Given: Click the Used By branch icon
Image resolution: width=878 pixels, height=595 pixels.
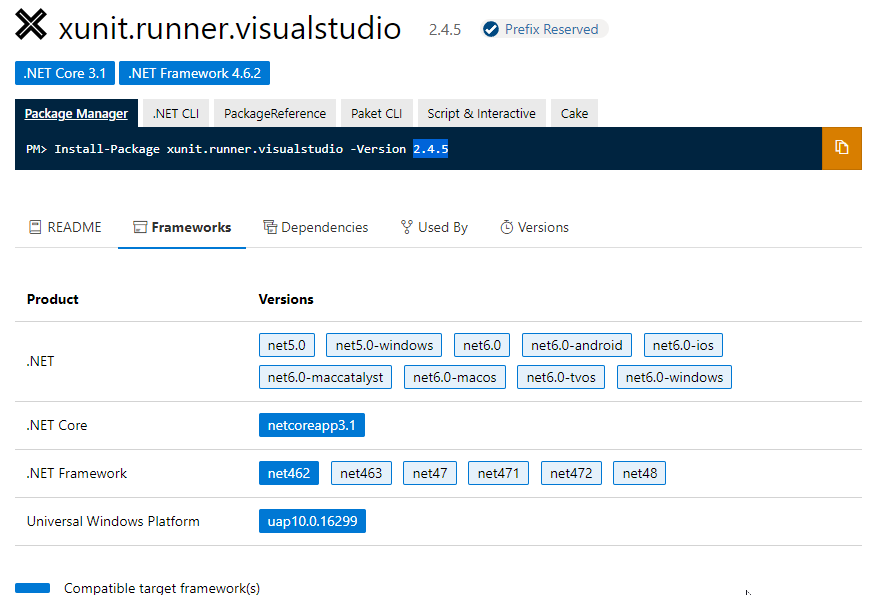Looking at the screenshot, I should [404, 227].
